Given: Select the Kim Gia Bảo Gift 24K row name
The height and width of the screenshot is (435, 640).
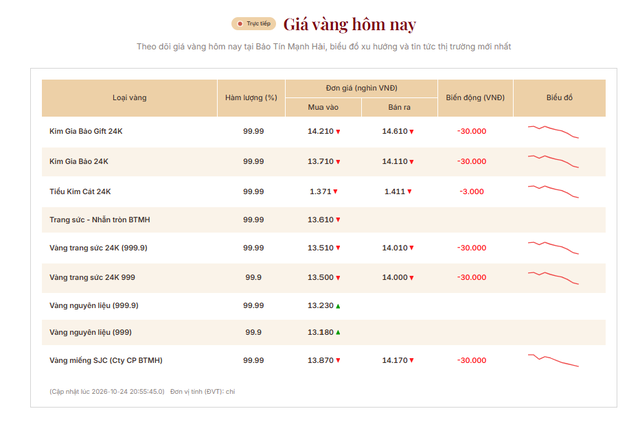Looking at the screenshot, I should (86, 131).
